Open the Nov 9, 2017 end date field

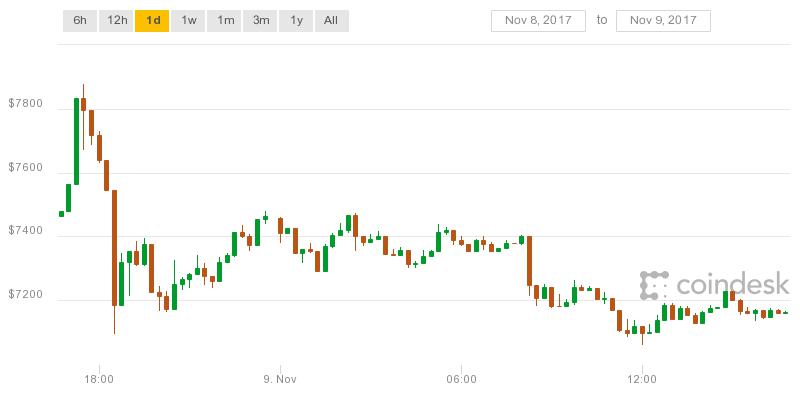coord(663,20)
